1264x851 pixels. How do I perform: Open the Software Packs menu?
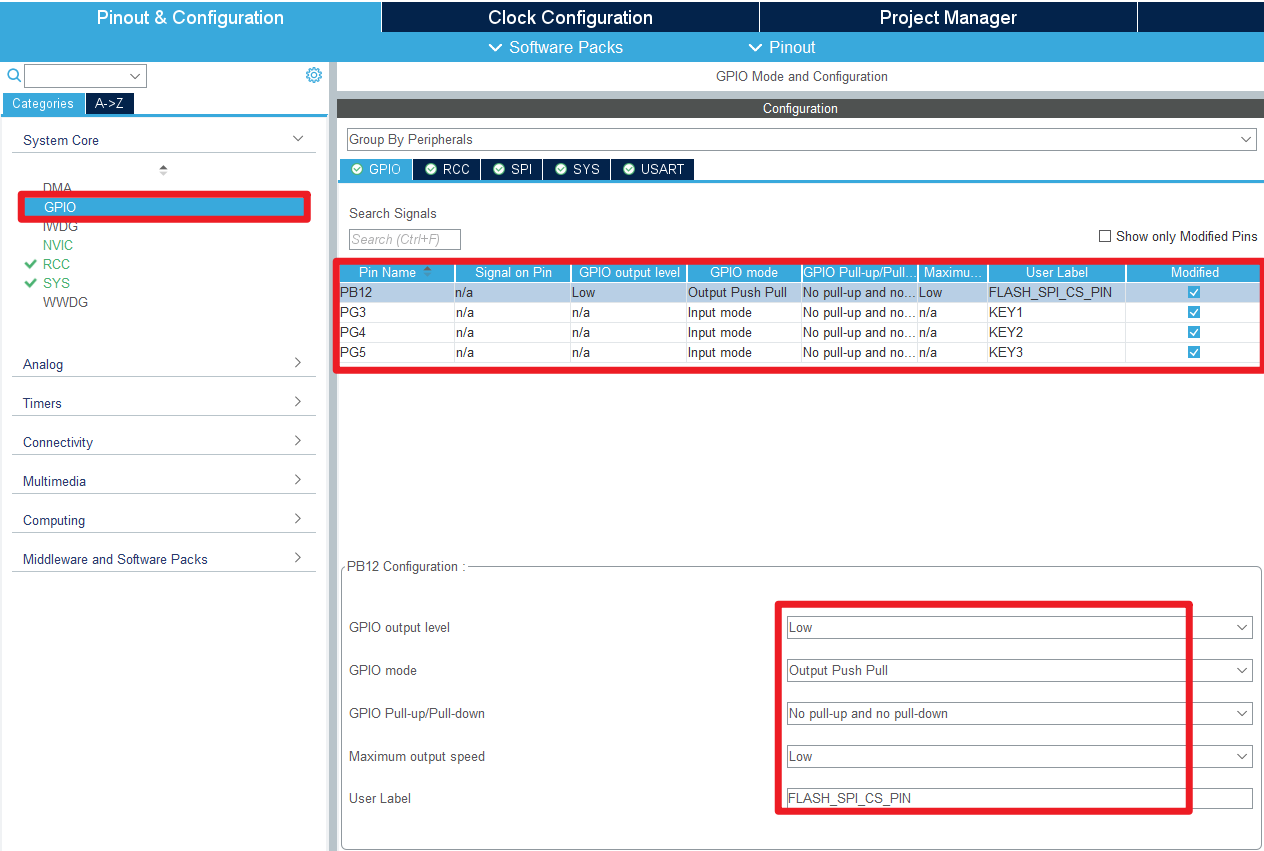555,47
